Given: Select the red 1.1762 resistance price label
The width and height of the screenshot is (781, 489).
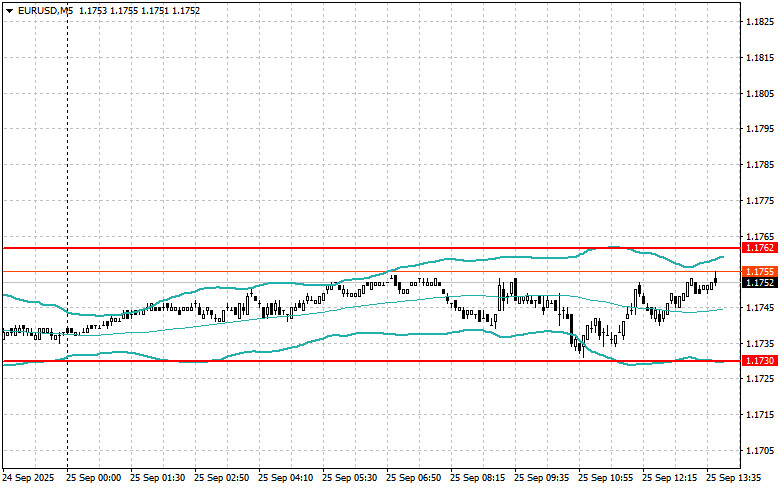Looking at the screenshot, I should tap(760, 248).
